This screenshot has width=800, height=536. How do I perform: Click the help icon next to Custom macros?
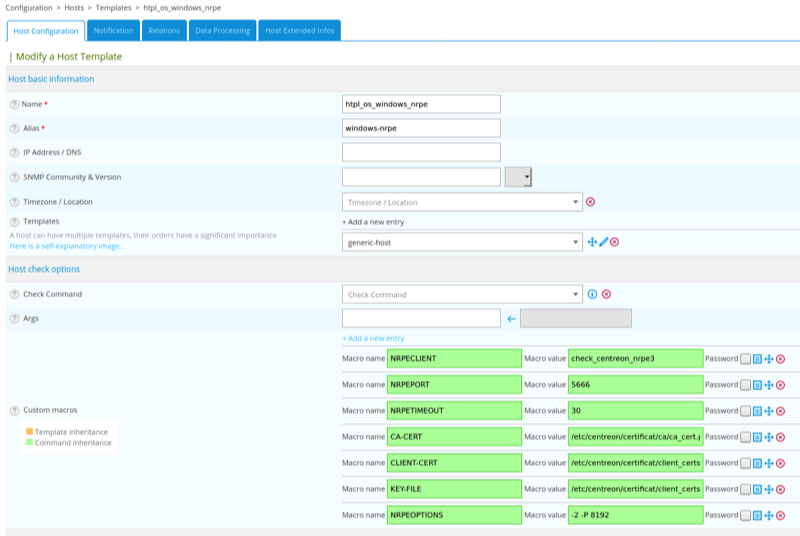pos(14,411)
